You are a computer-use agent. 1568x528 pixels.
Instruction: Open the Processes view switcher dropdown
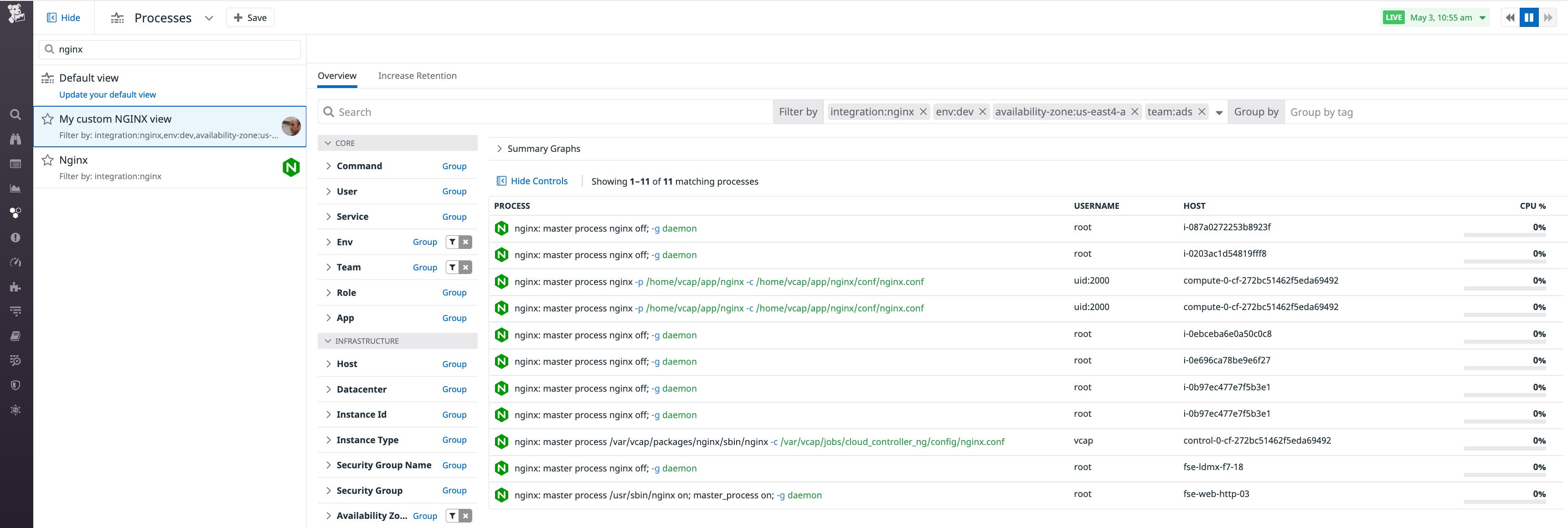pyautogui.click(x=208, y=18)
